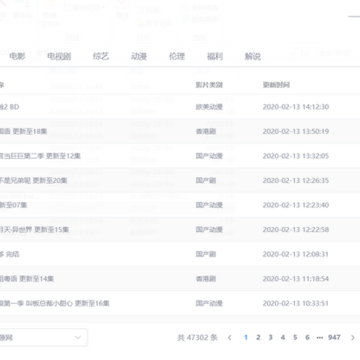
Task: Open the row 更新至20集
Action: click(180, 180)
